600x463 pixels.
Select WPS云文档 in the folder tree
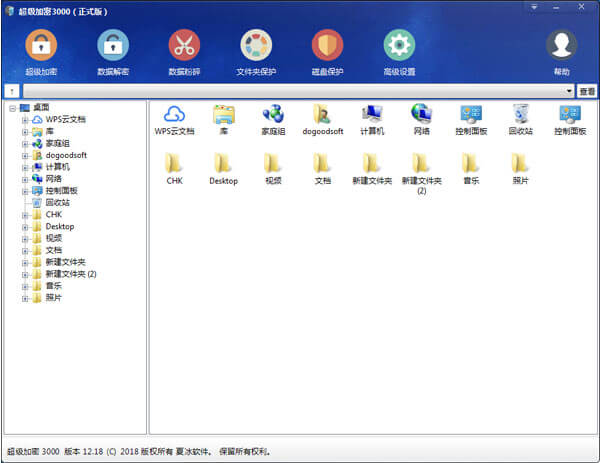tap(59, 119)
